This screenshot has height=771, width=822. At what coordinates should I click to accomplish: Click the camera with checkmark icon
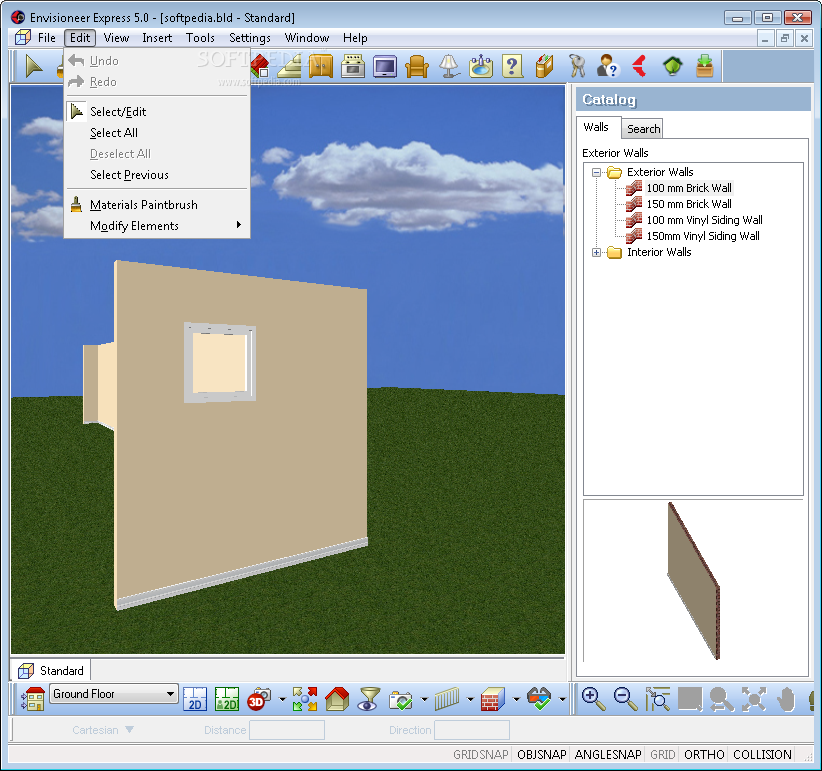tap(401, 699)
